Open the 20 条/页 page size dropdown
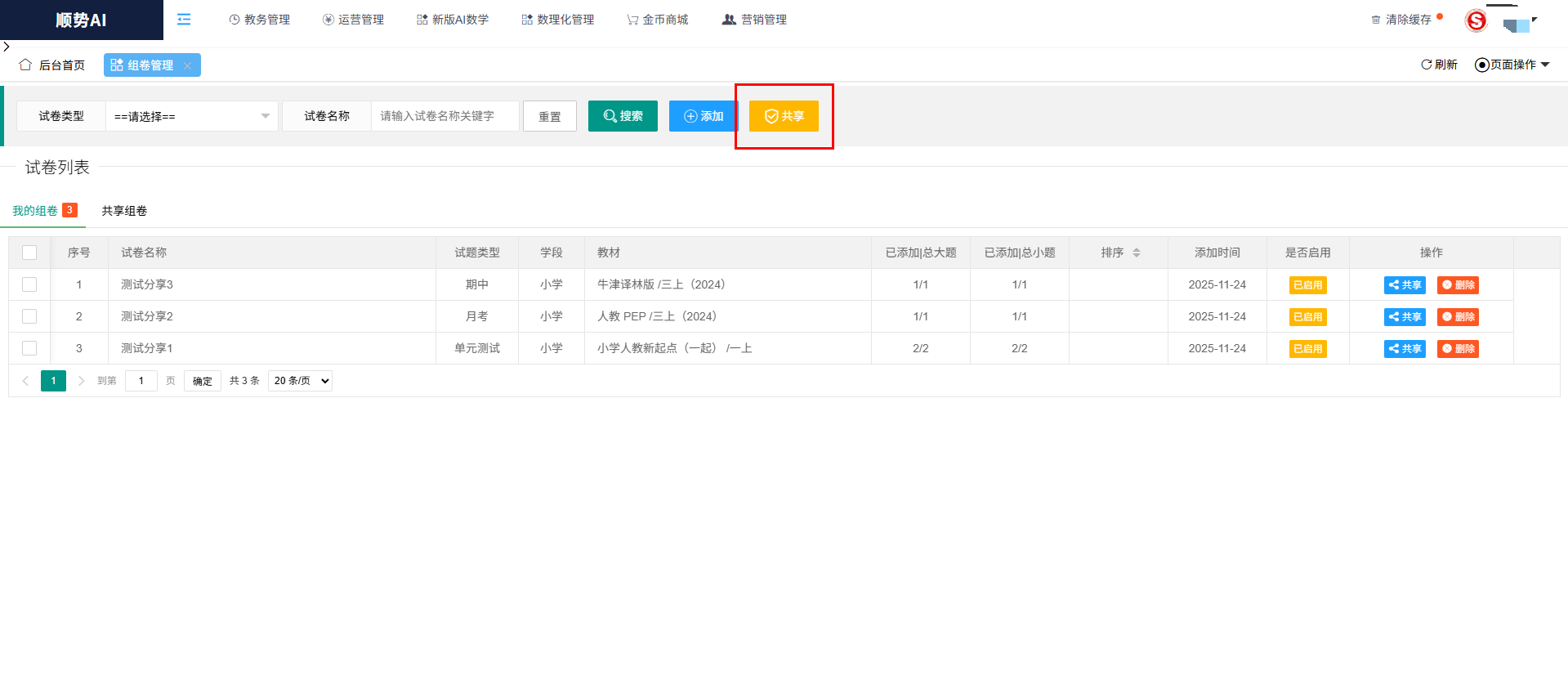Image resolution: width=1568 pixels, height=680 pixels. click(300, 381)
